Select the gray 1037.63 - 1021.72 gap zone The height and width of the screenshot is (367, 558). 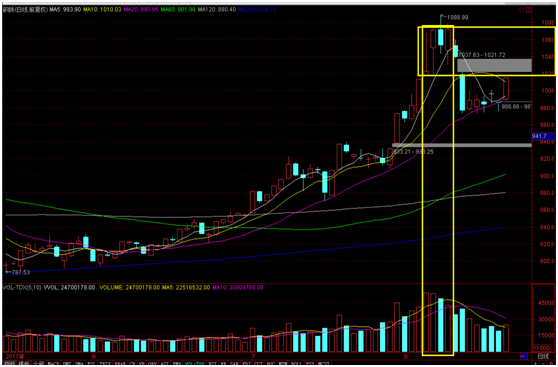(495, 65)
